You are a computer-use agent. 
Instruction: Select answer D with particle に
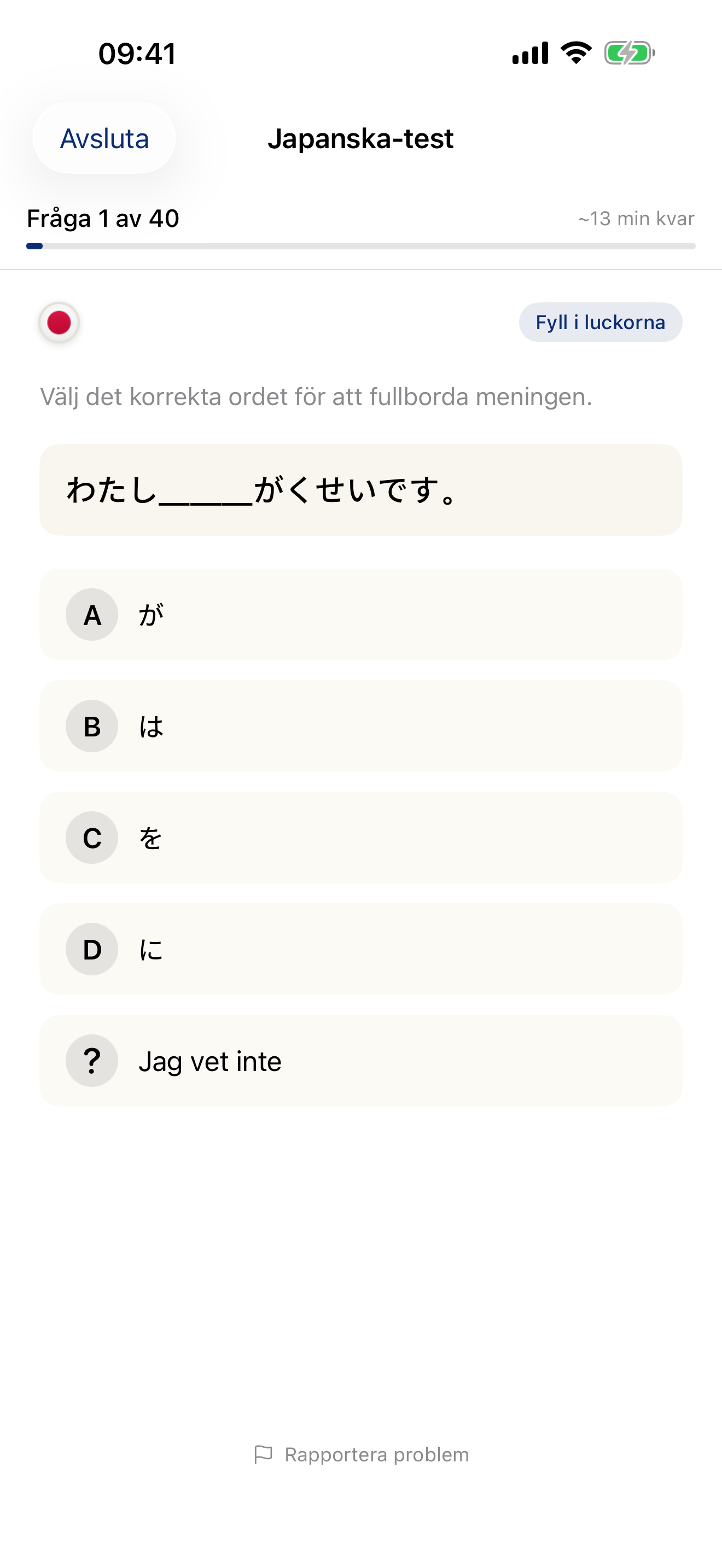(x=360, y=949)
